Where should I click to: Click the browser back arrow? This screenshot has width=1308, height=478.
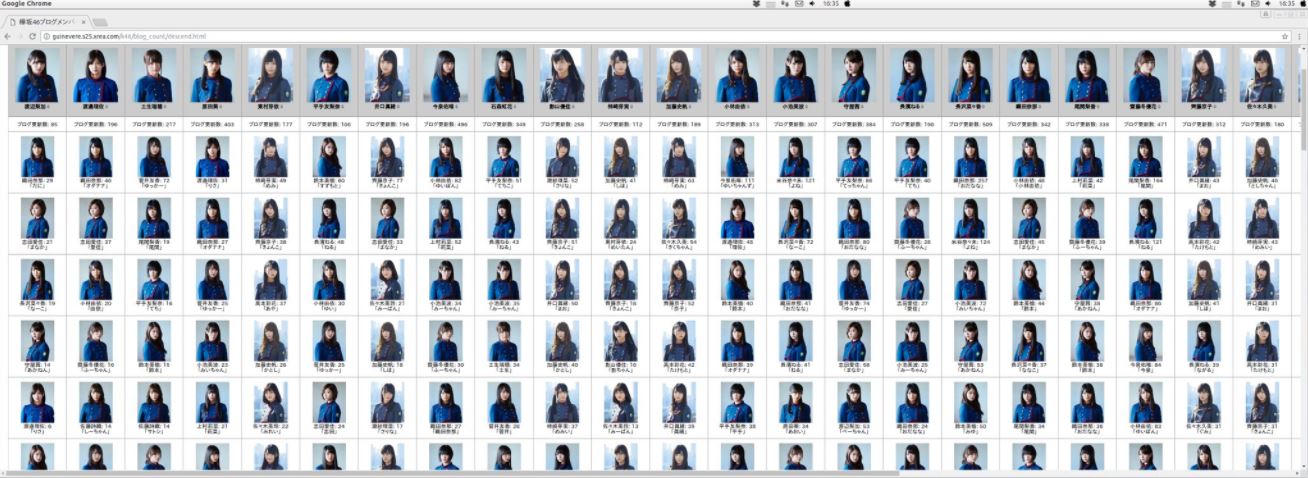(x=8, y=36)
